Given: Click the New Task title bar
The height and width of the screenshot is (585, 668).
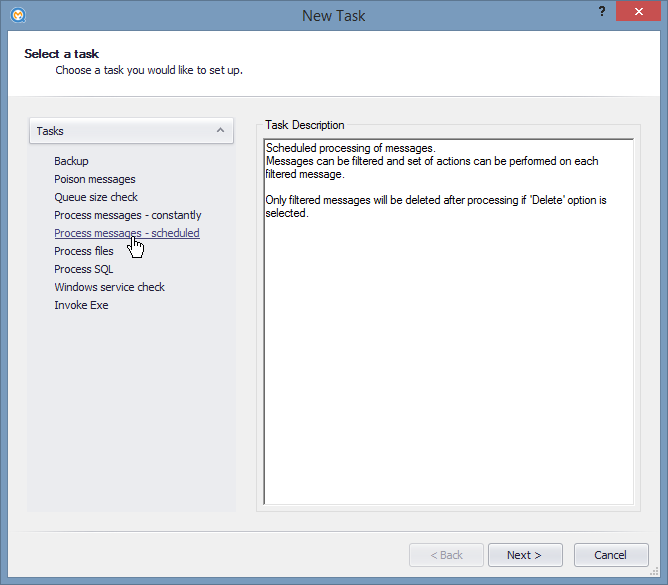Looking at the screenshot, I should [334, 15].
